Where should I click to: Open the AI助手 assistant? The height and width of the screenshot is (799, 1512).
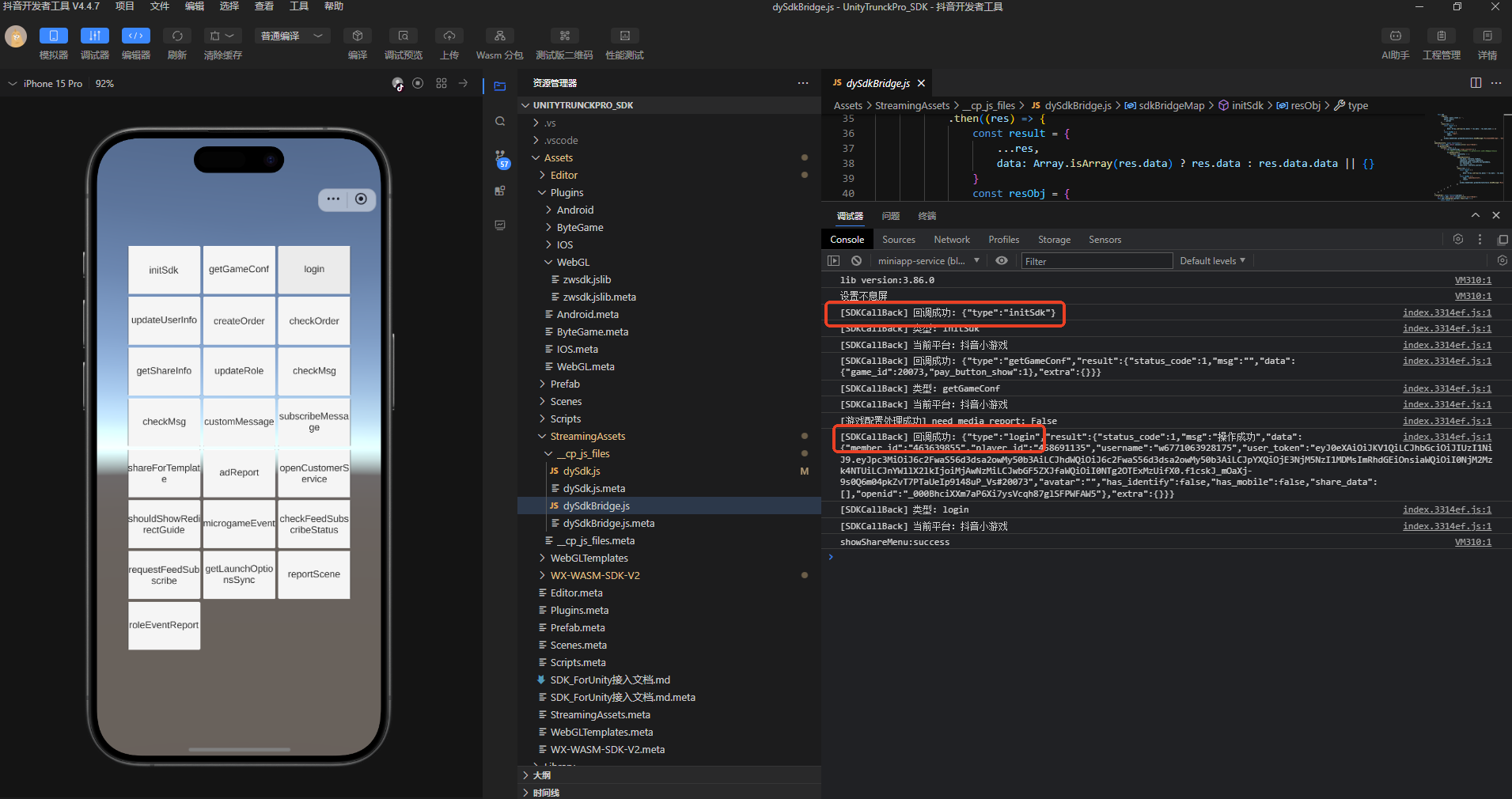click(1395, 36)
